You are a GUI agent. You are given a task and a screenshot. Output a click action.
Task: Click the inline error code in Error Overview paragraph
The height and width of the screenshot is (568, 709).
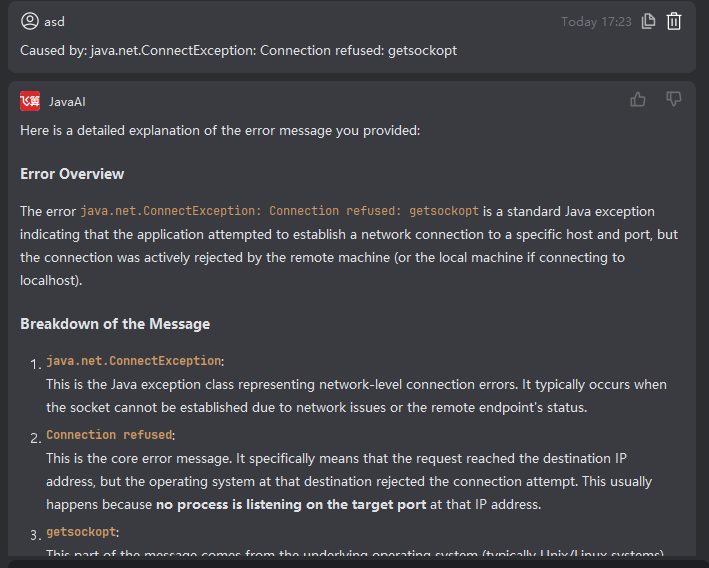click(279, 211)
